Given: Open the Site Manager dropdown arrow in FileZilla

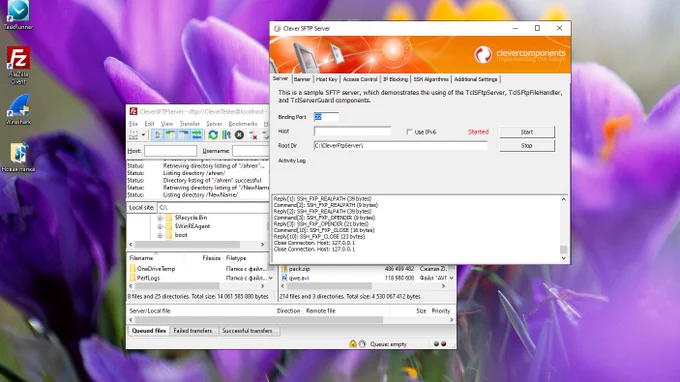Looking at the screenshot, I should click(x=143, y=135).
